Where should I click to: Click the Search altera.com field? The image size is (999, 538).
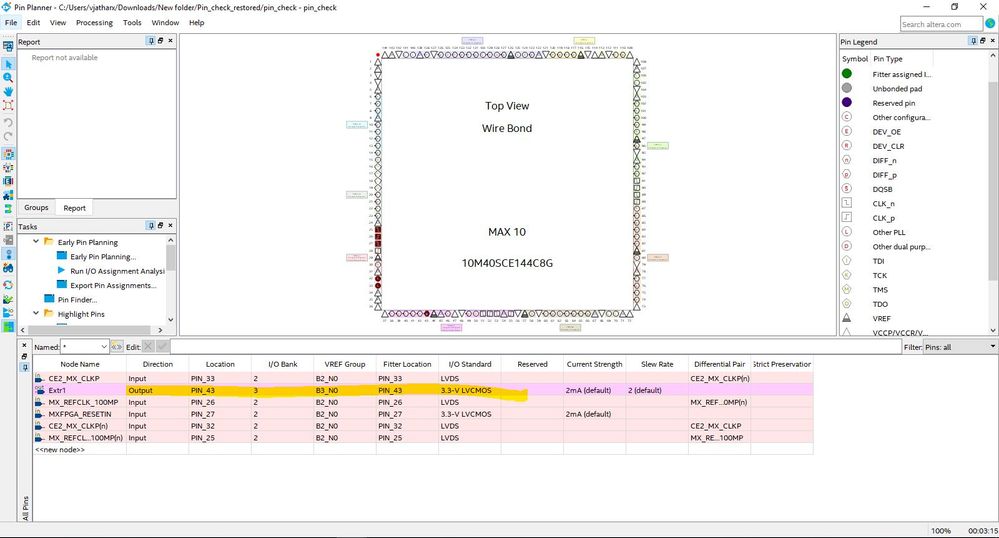[x=941, y=24]
